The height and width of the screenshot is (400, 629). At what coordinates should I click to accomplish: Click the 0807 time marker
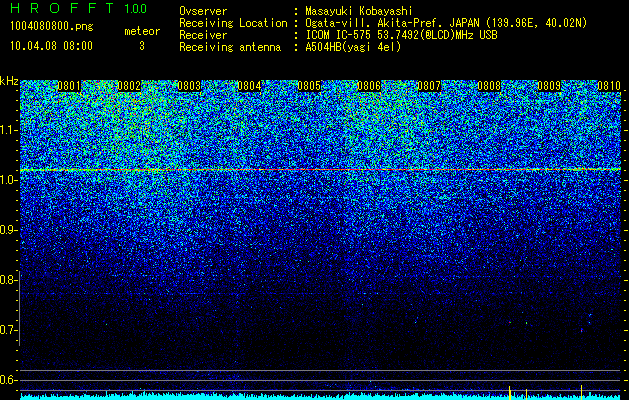click(429, 86)
